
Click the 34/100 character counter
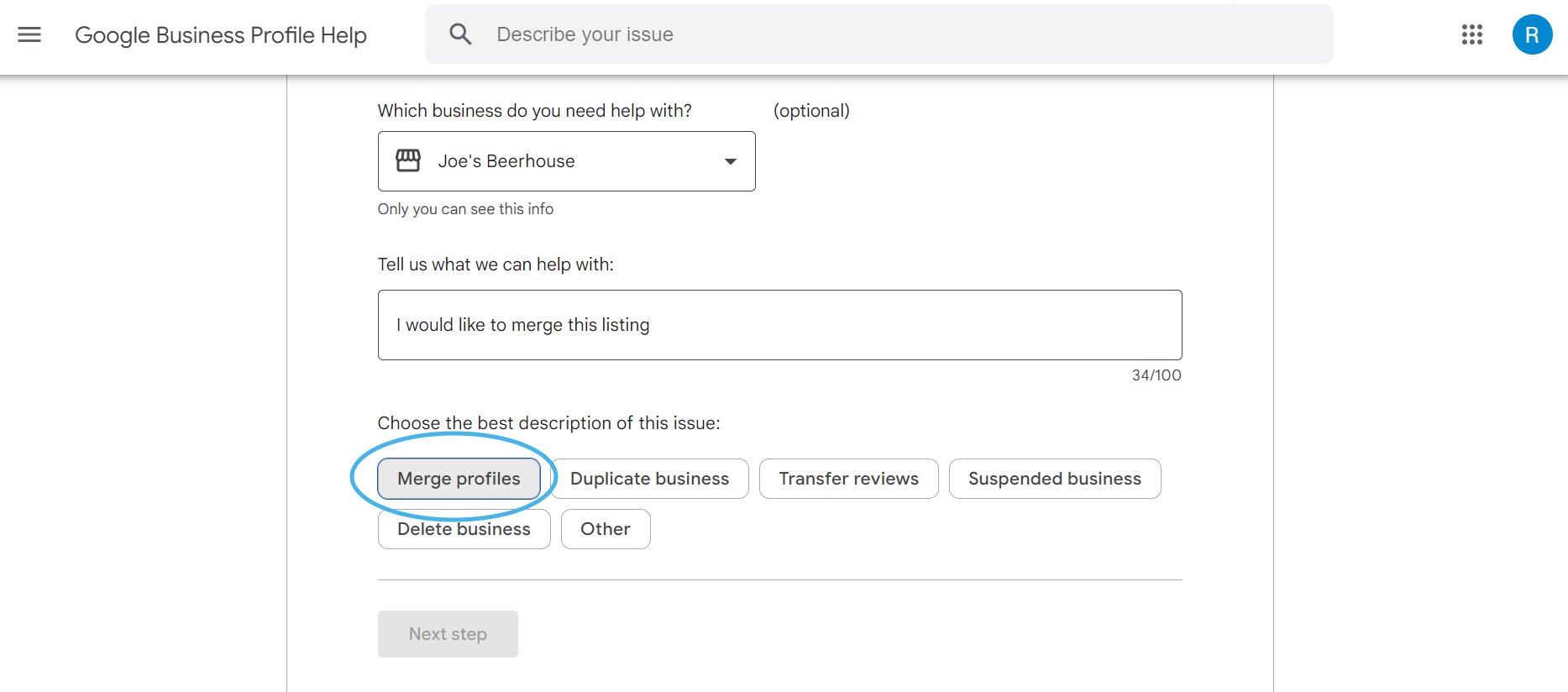1156,375
